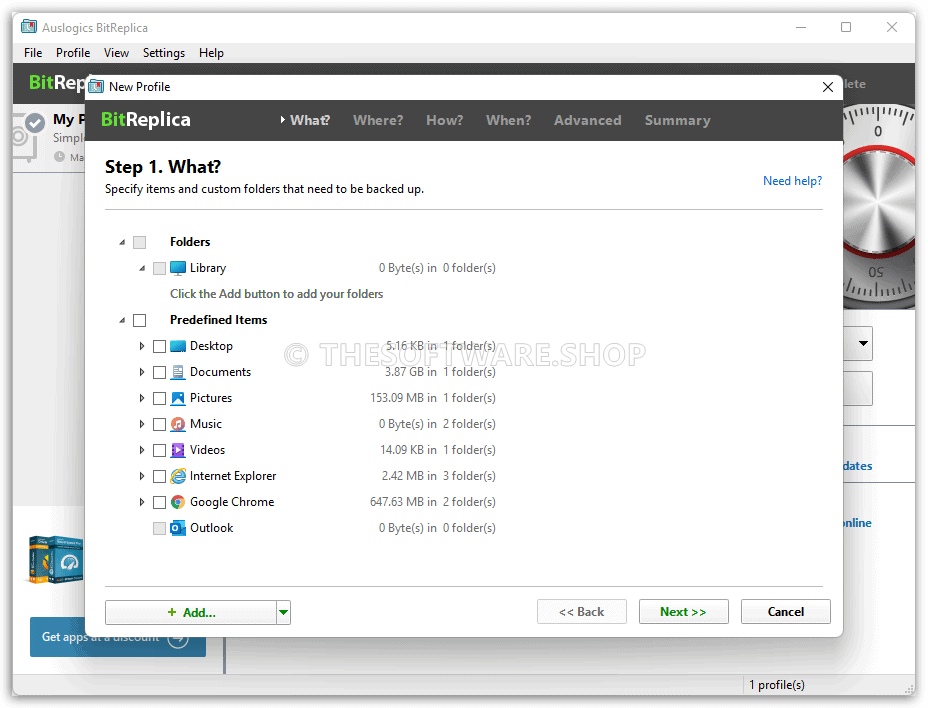Toggle the Library checkbox

coord(159,268)
